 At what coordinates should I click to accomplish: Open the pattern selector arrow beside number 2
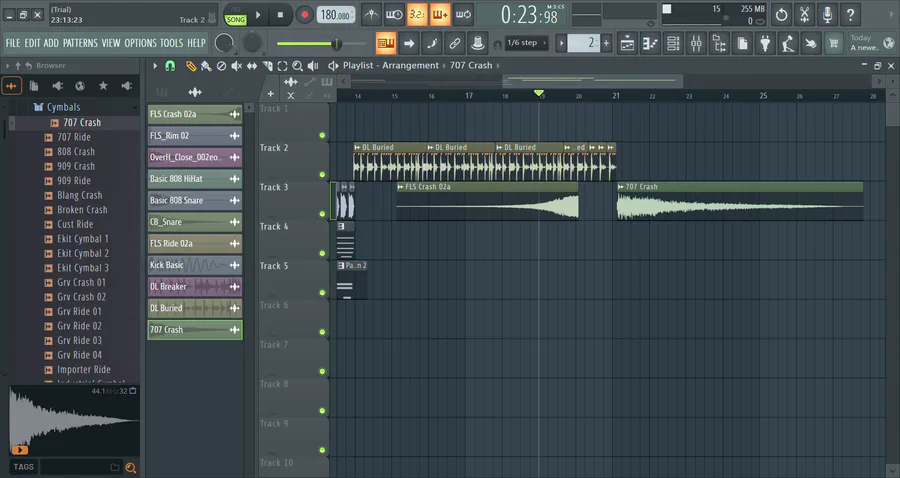click(562, 43)
